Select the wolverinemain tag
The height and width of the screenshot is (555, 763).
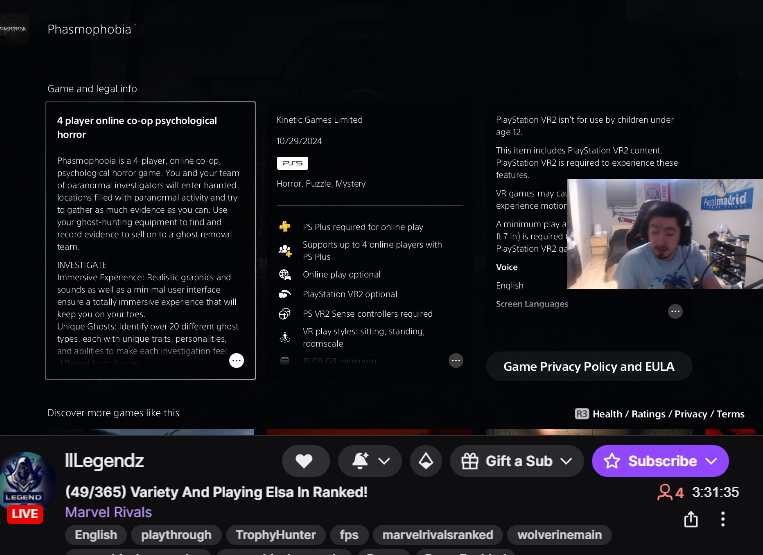click(560, 535)
